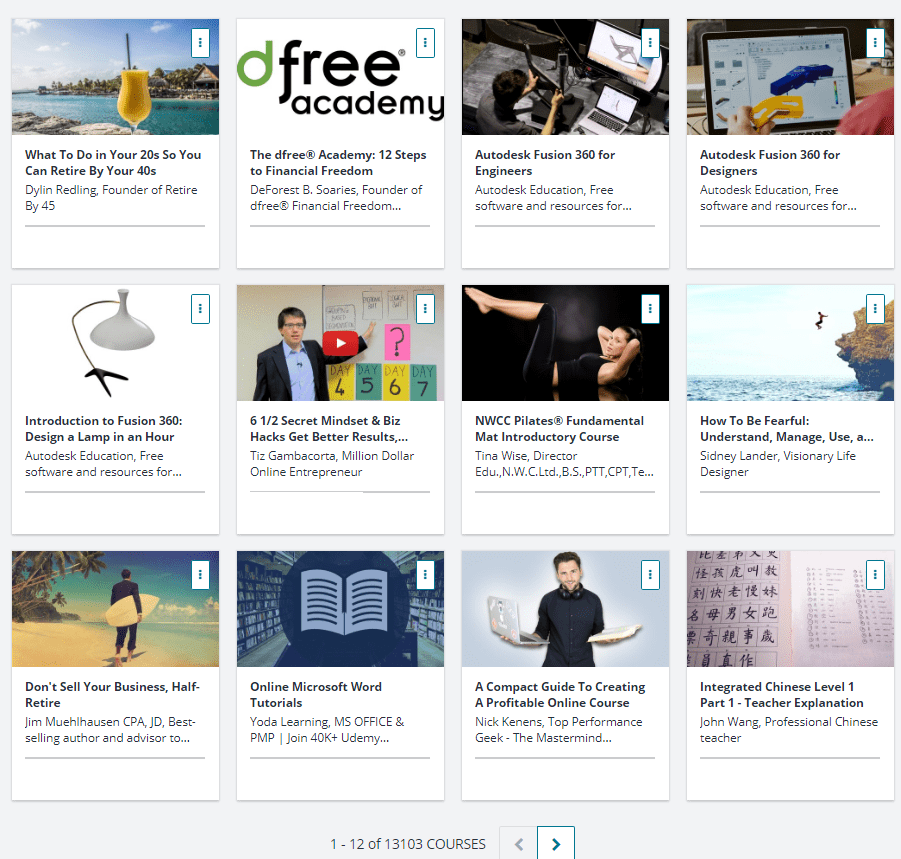Expand options for Online Microsoft Word Tutorials card
The height and width of the screenshot is (859, 901).
tap(425, 575)
